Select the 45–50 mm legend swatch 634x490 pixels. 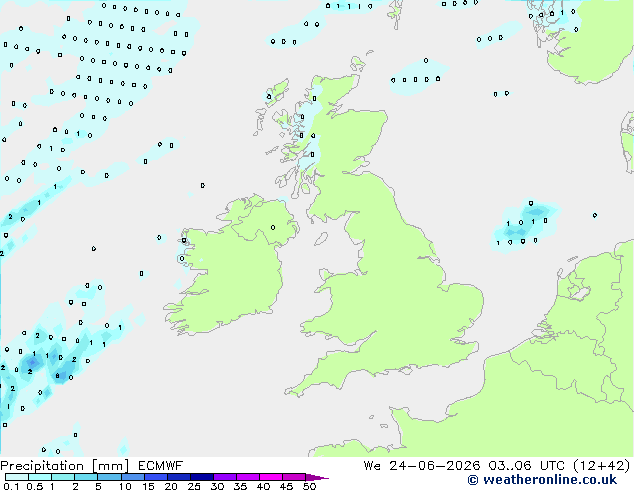pos(294,477)
